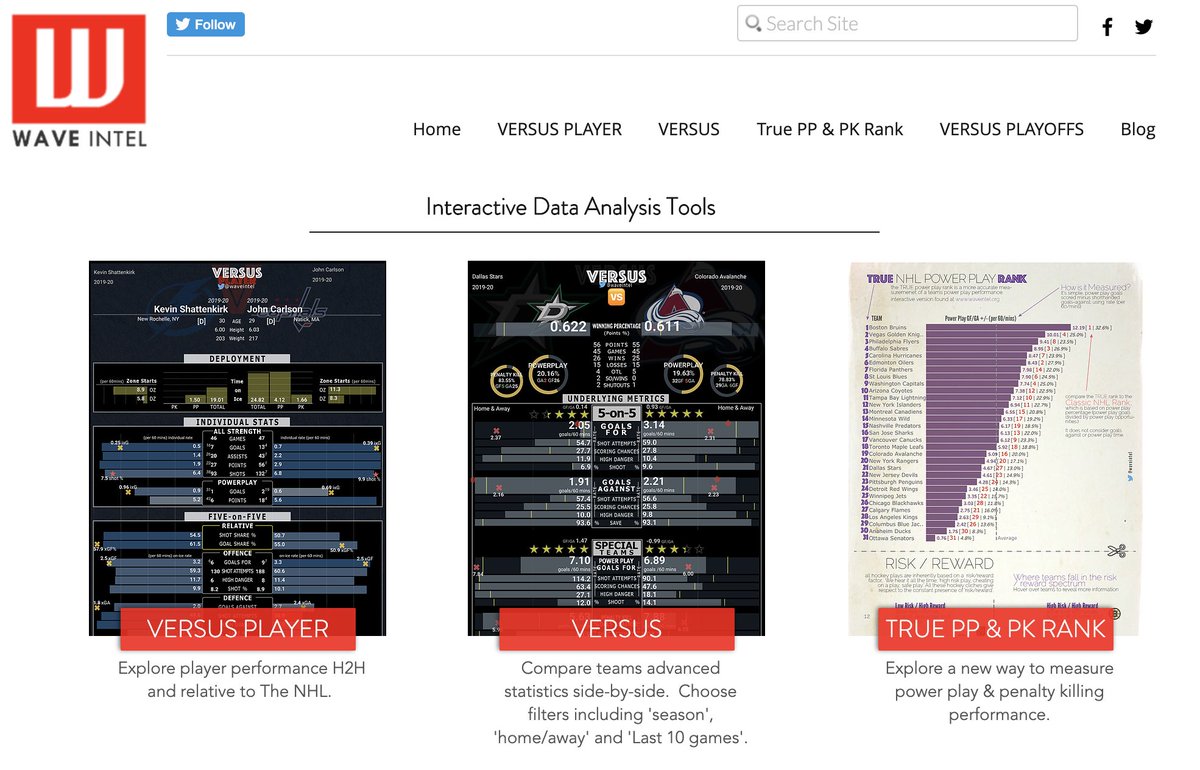Click the magnifier icon in search box

pos(753,23)
